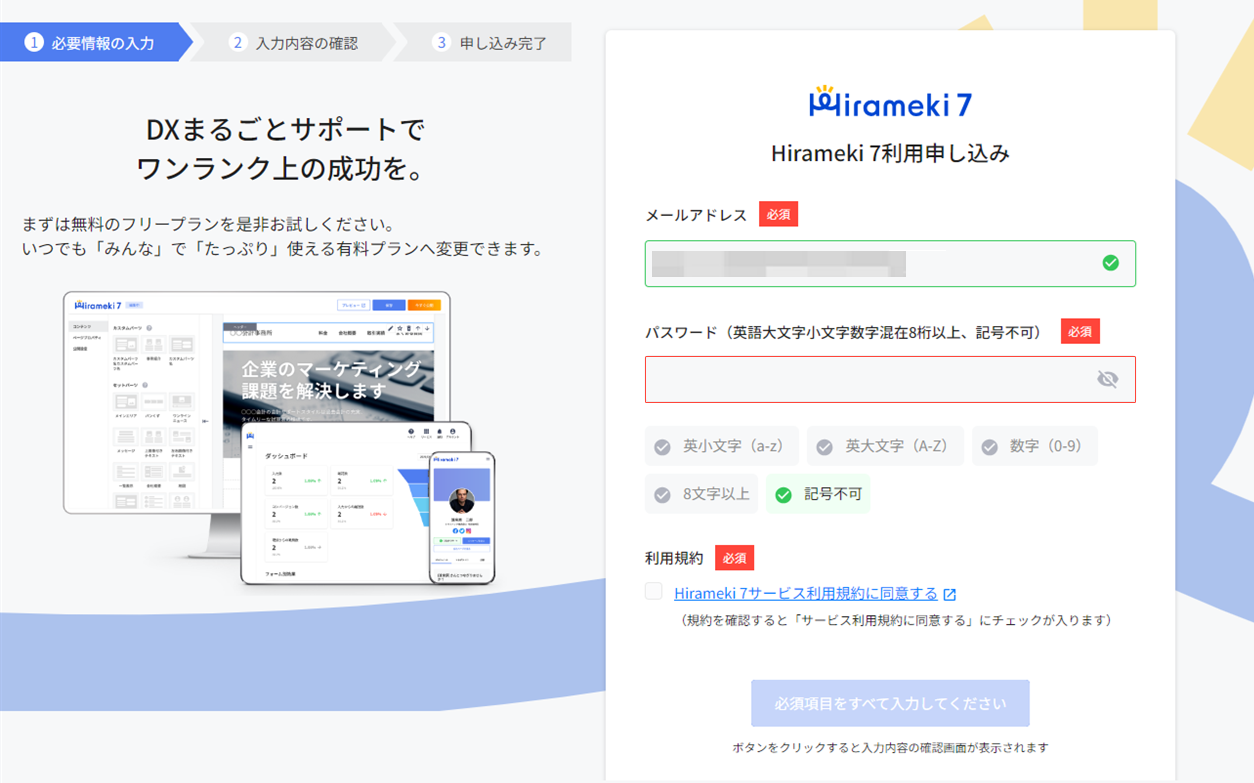Focus the パスワード input field
Image resolution: width=1254 pixels, height=783 pixels.
(x=890, y=379)
